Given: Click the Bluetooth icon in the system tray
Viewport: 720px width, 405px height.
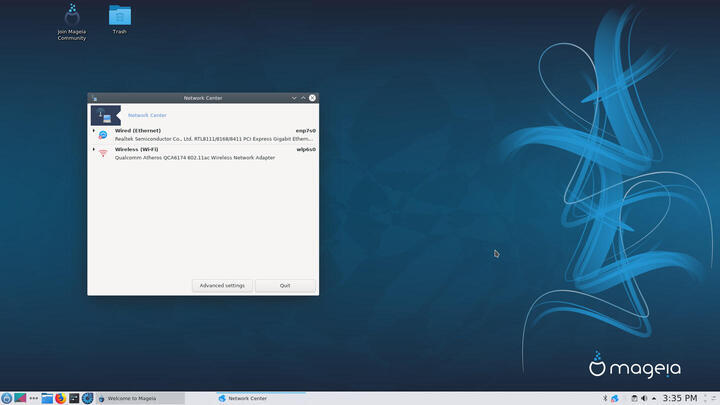Looking at the screenshot, I should click(605, 398).
